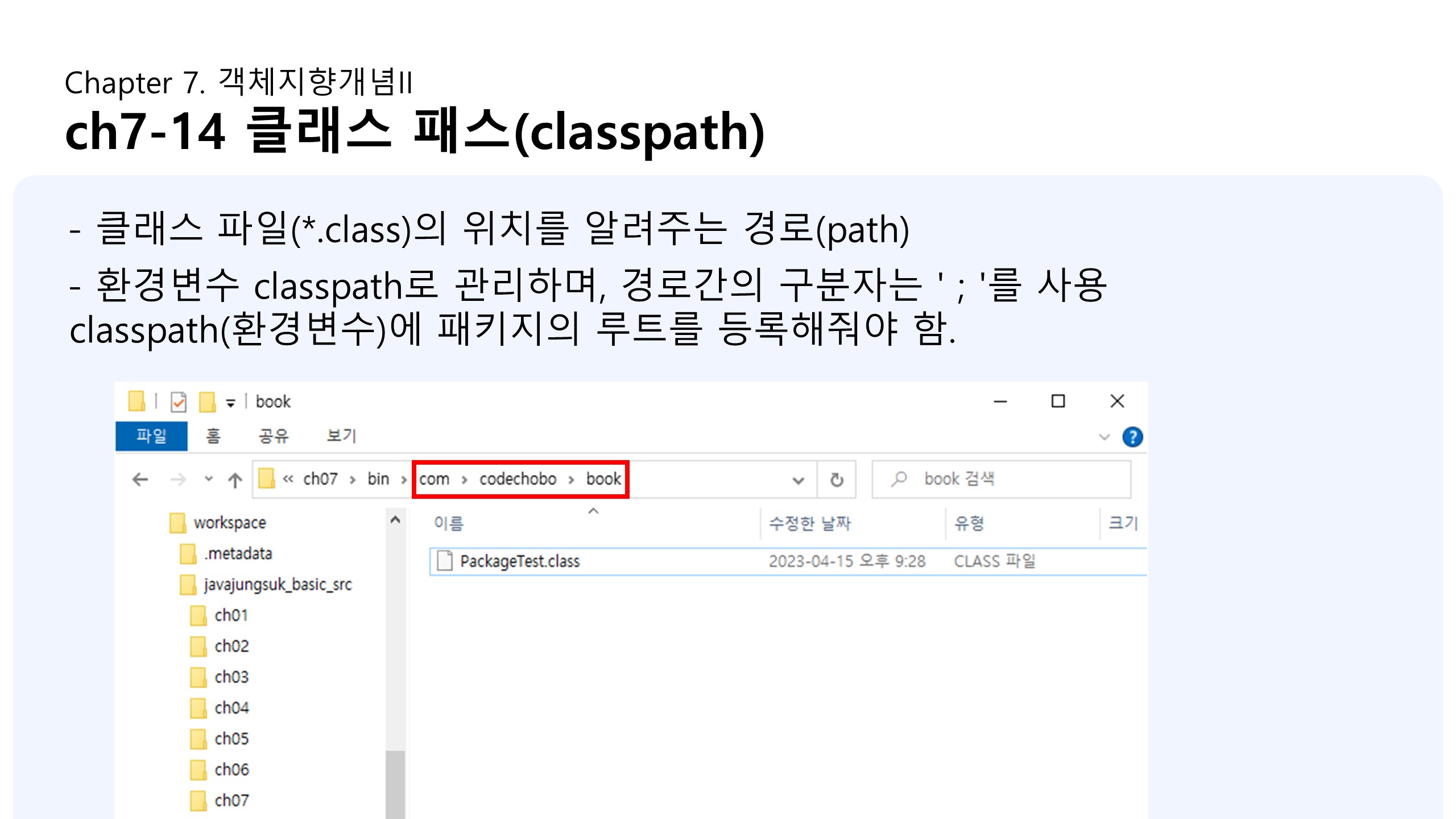
Task: Click the Properties checkmark quick access icon
Action: 179,402
